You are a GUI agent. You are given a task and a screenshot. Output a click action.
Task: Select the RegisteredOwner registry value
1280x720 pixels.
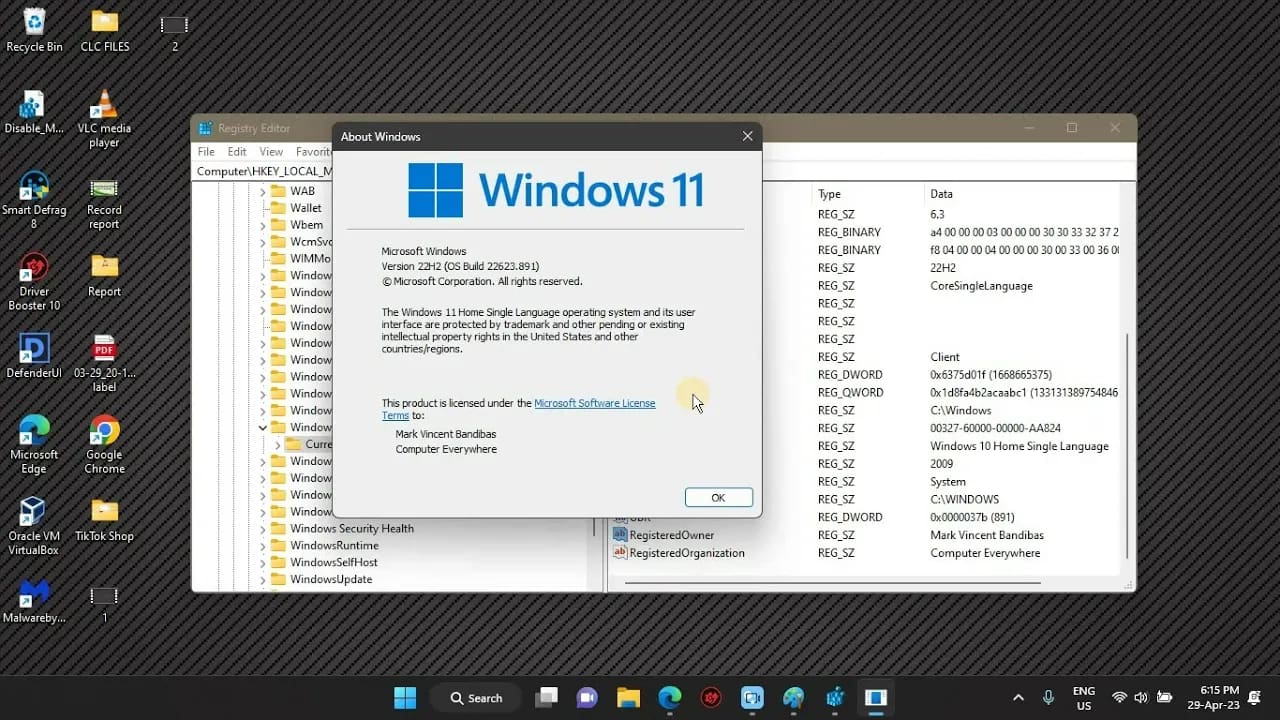[x=672, y=535]
